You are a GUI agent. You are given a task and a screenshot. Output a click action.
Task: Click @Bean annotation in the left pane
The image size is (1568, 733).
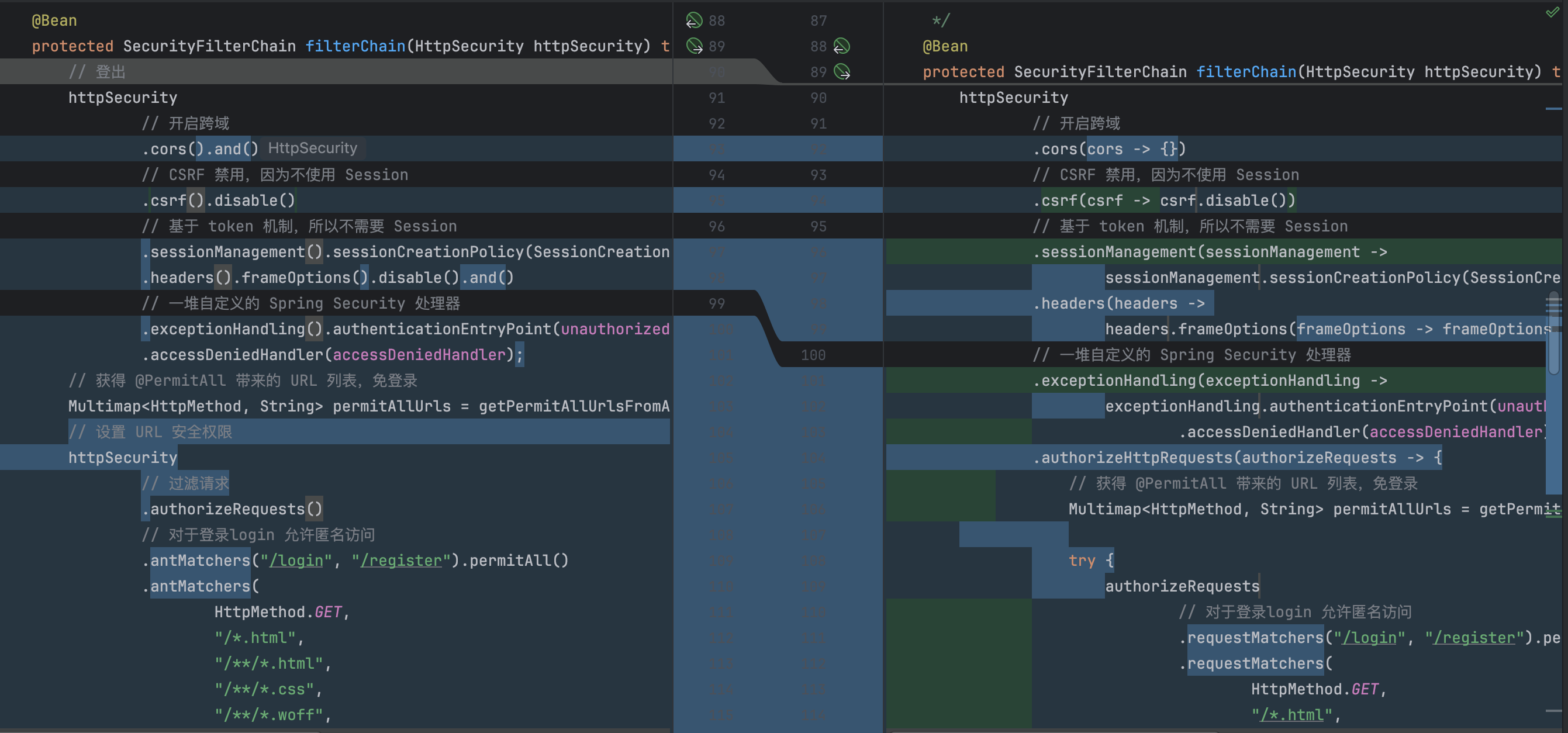(54, 20)
